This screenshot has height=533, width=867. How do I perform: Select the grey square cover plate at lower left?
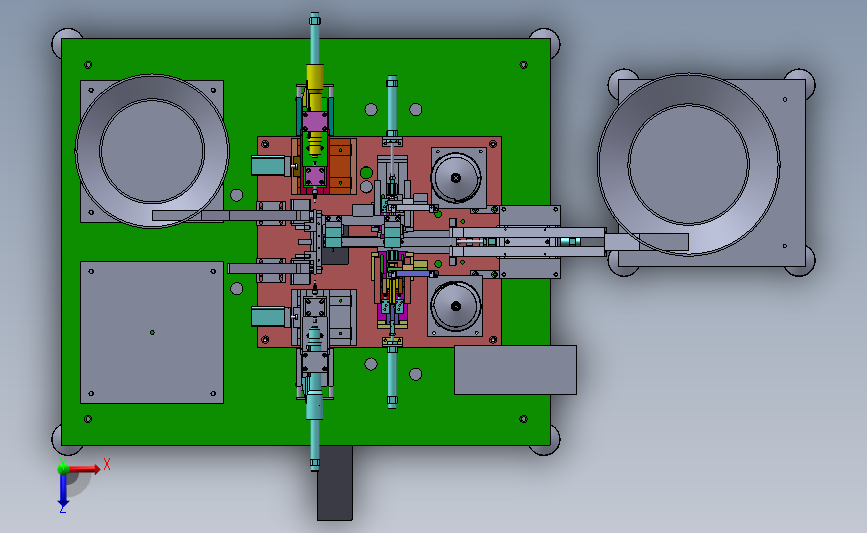[152, 332]
